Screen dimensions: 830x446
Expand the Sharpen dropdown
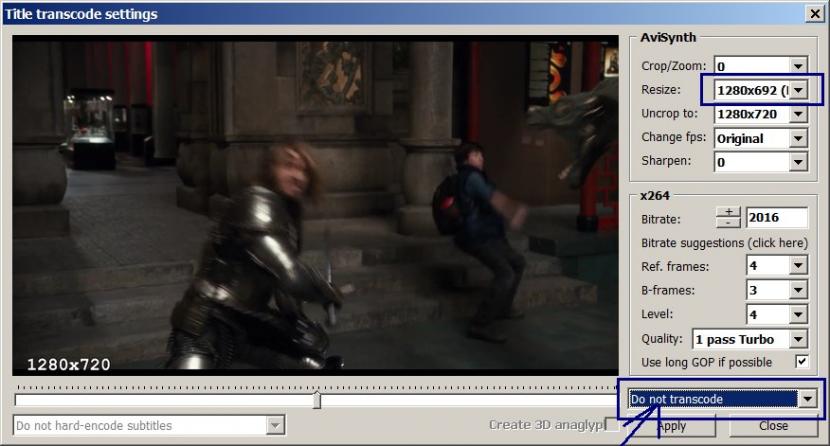click(x=798, y=162)
